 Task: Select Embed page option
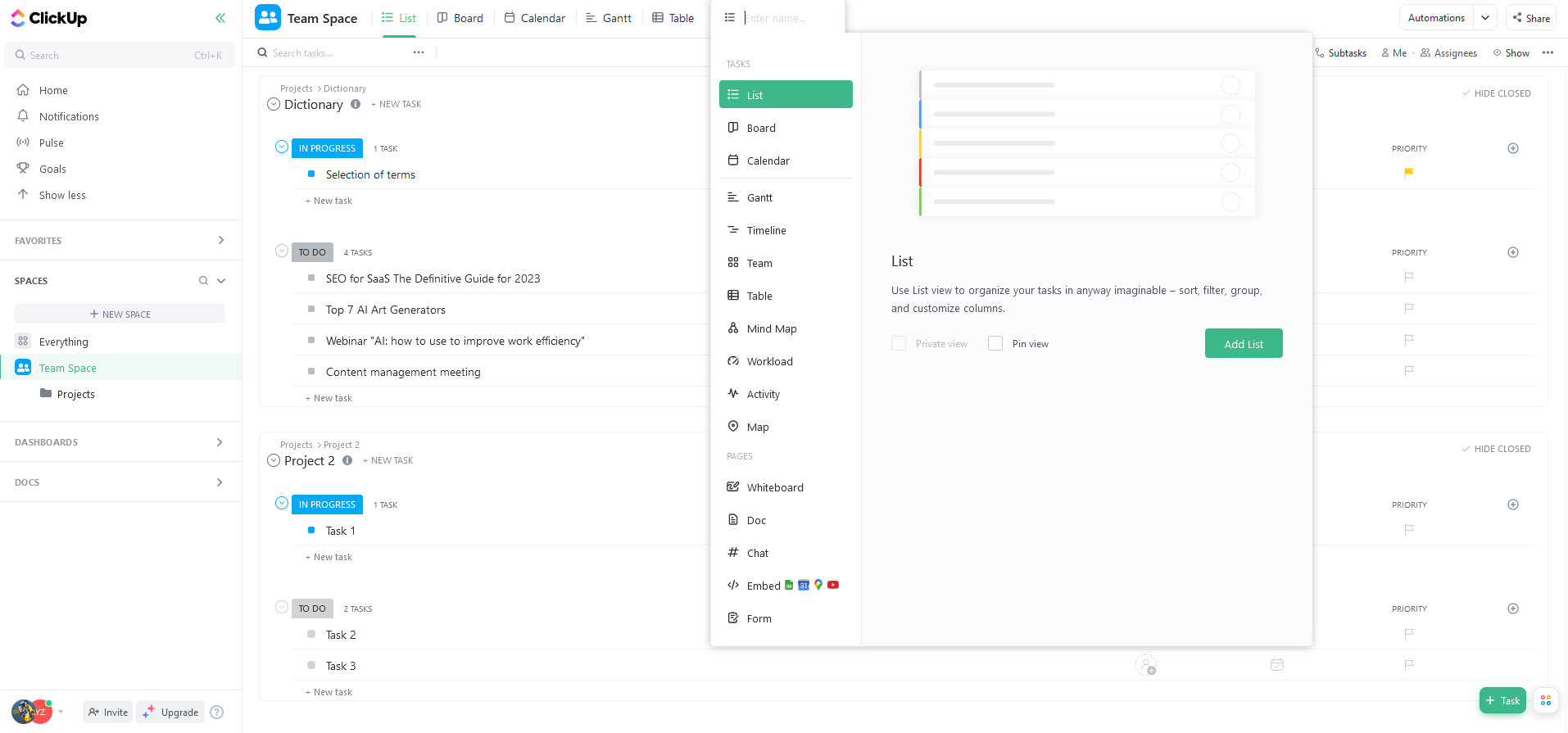(x=786, y=586)
